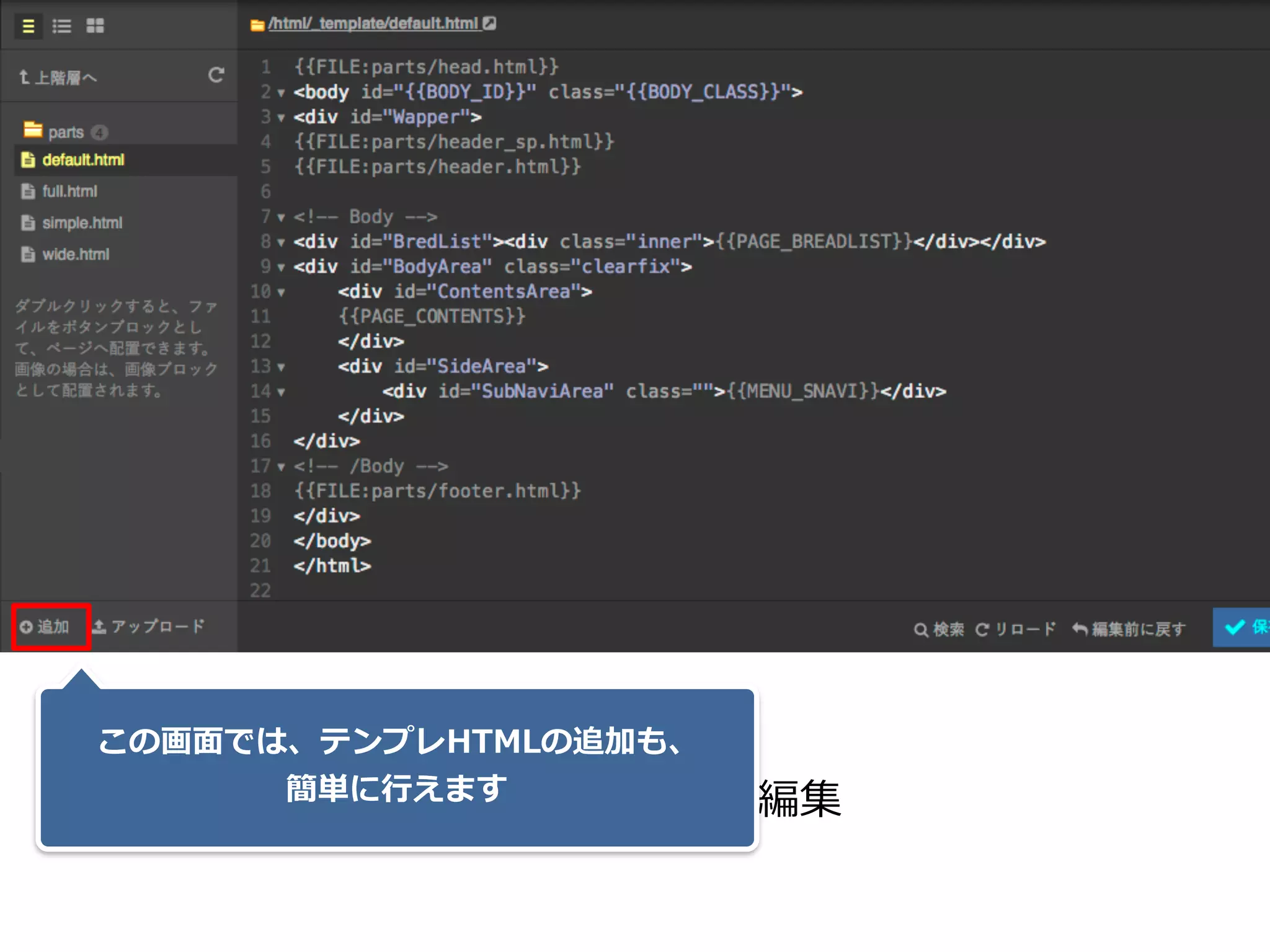Screen dimensions: 1270x952
Task: Switch to the grid thumbnail view icon
Action: point(95,26)
